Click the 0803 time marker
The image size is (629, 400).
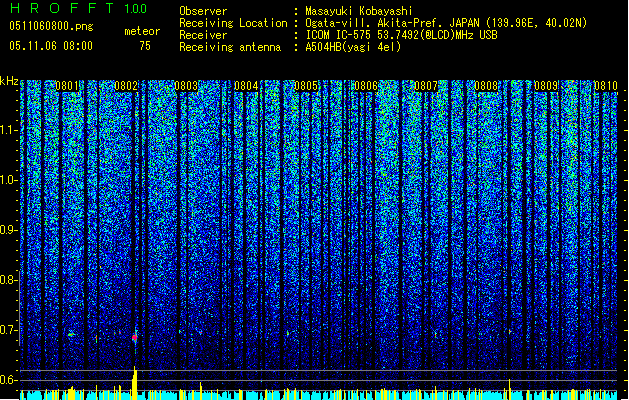coord(186,86)
